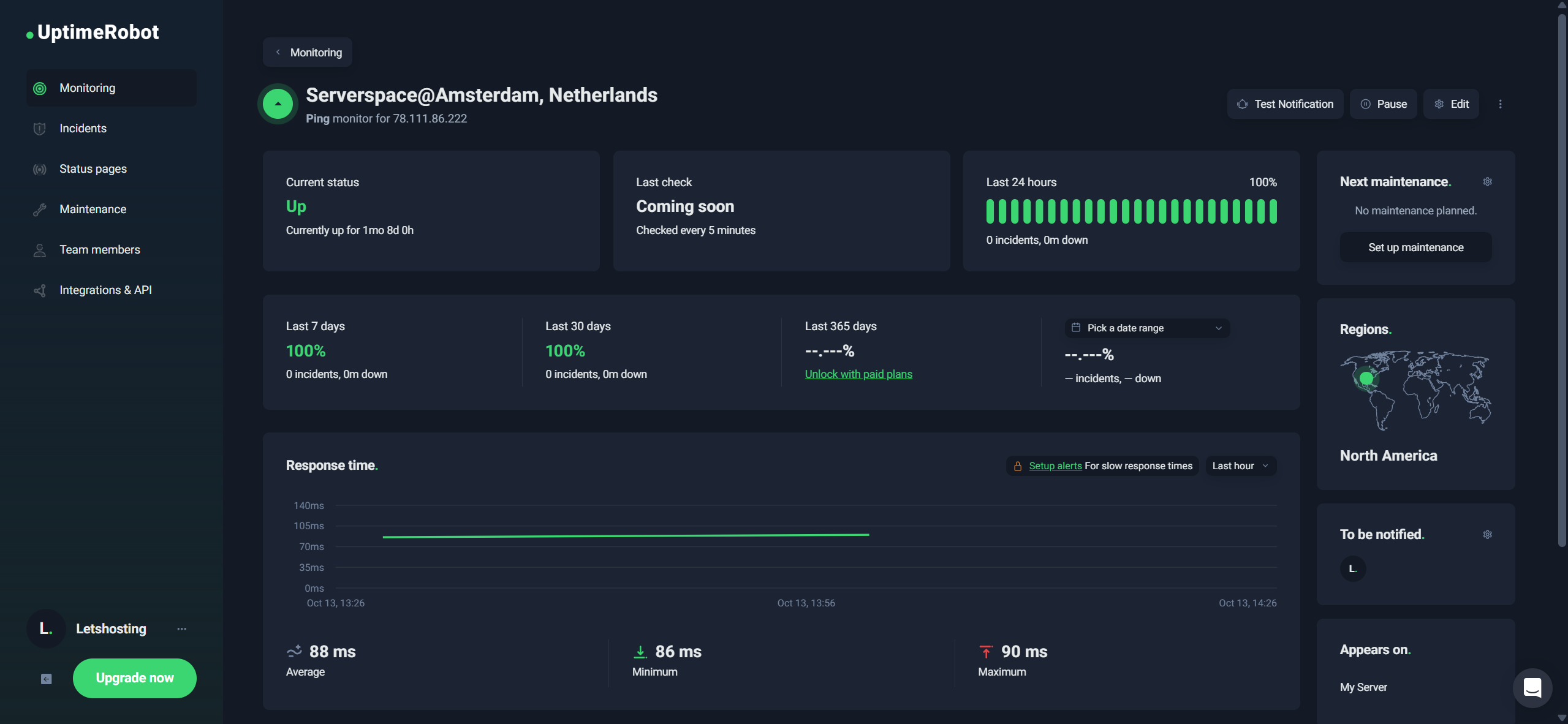Expand the Last hour time range dropdown
Viewport: 1568px width, 724px height.
(x=1241, y=466)
